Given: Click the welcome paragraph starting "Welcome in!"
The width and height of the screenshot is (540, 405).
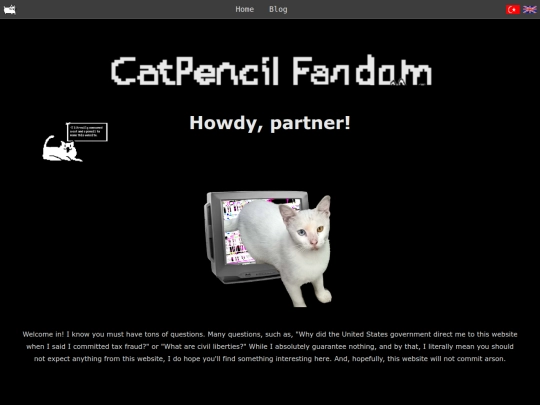Looking at the screenshot, I should (x=270, y=346).
